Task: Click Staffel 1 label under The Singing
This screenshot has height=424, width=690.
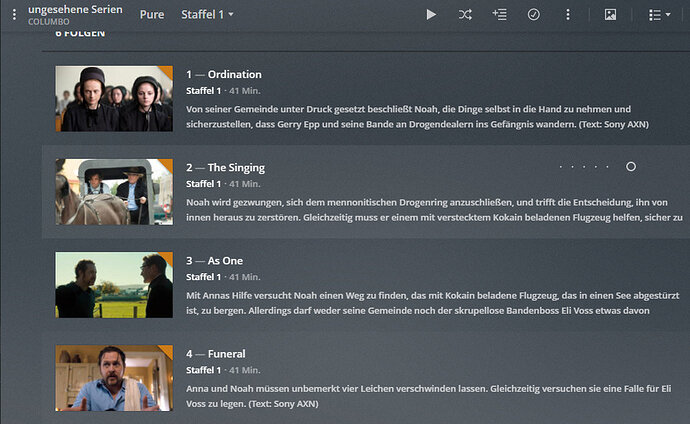Action: pyautogui.click(x=203, y=184)
